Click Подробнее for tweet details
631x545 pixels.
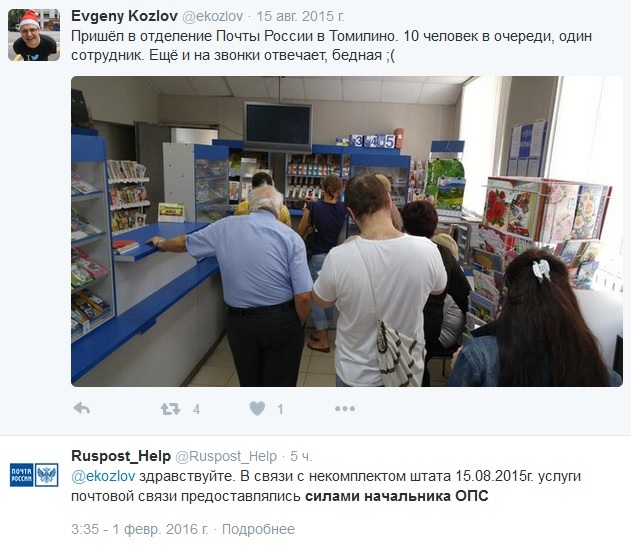pos(258,529)
